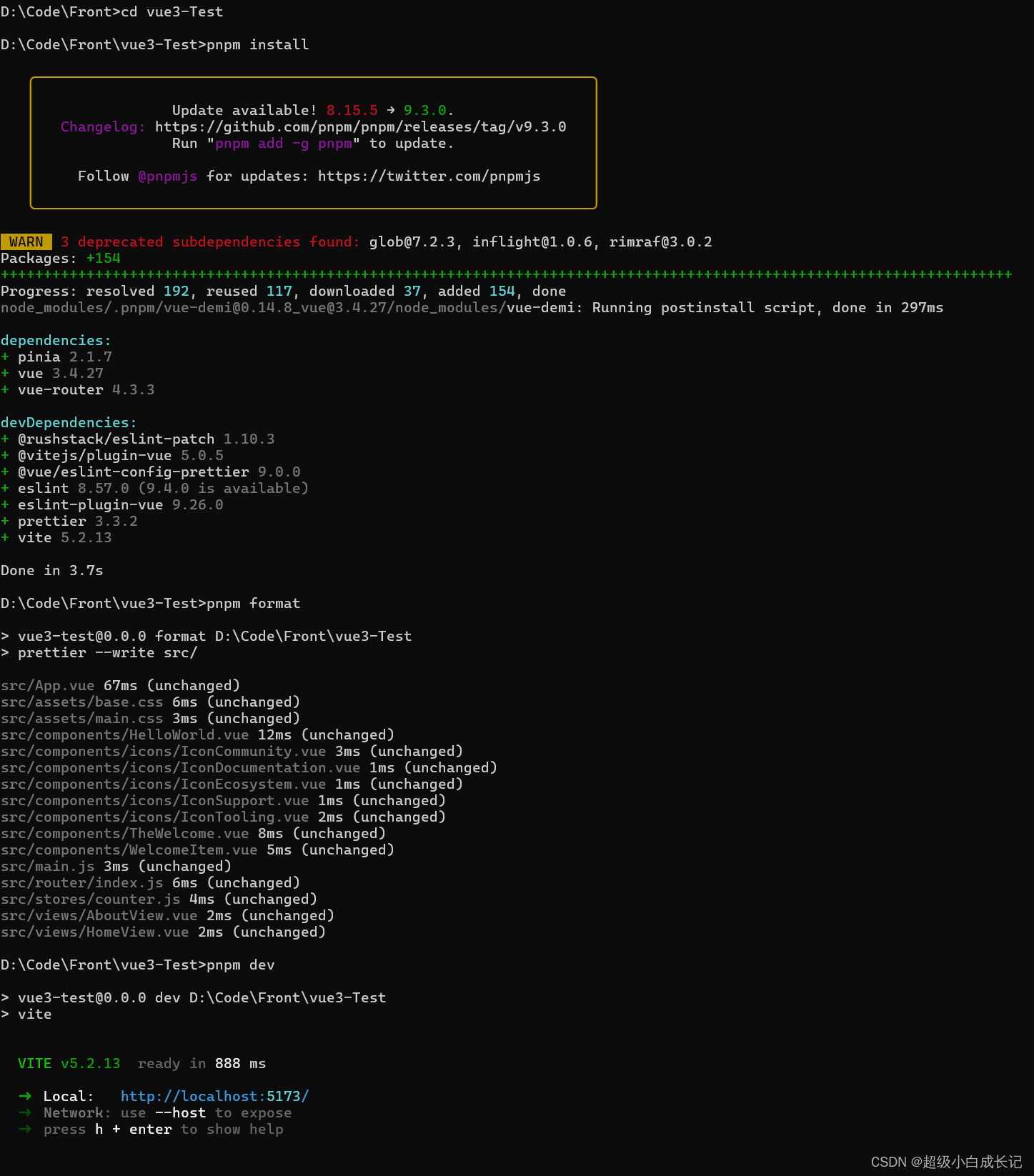Click the 'pinia 2.1.7' line
The width and height of the screenshot is (1034, 1176).
point(56,357)
